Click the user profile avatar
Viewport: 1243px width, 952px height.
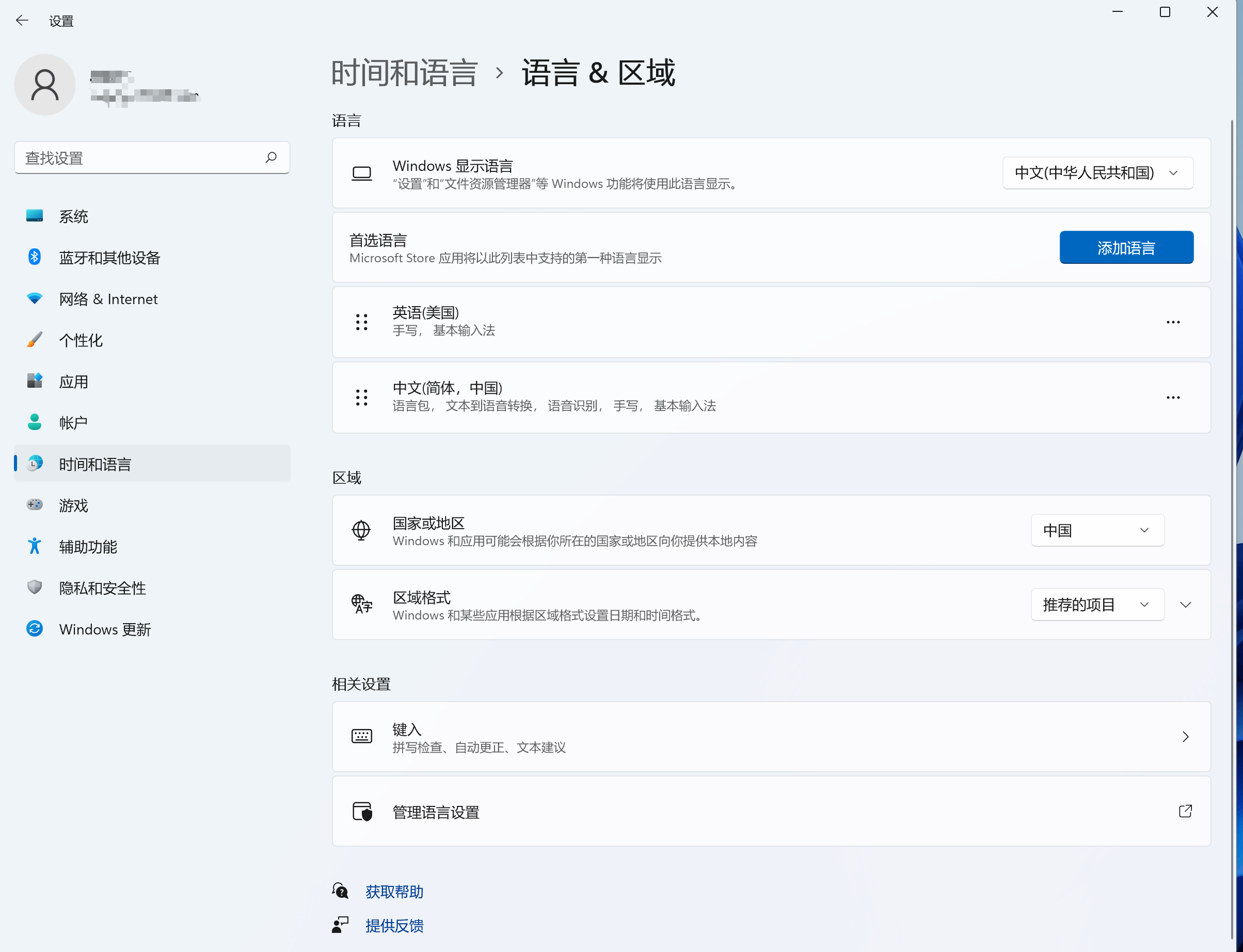pyautogui.click(x=45, y=85)
